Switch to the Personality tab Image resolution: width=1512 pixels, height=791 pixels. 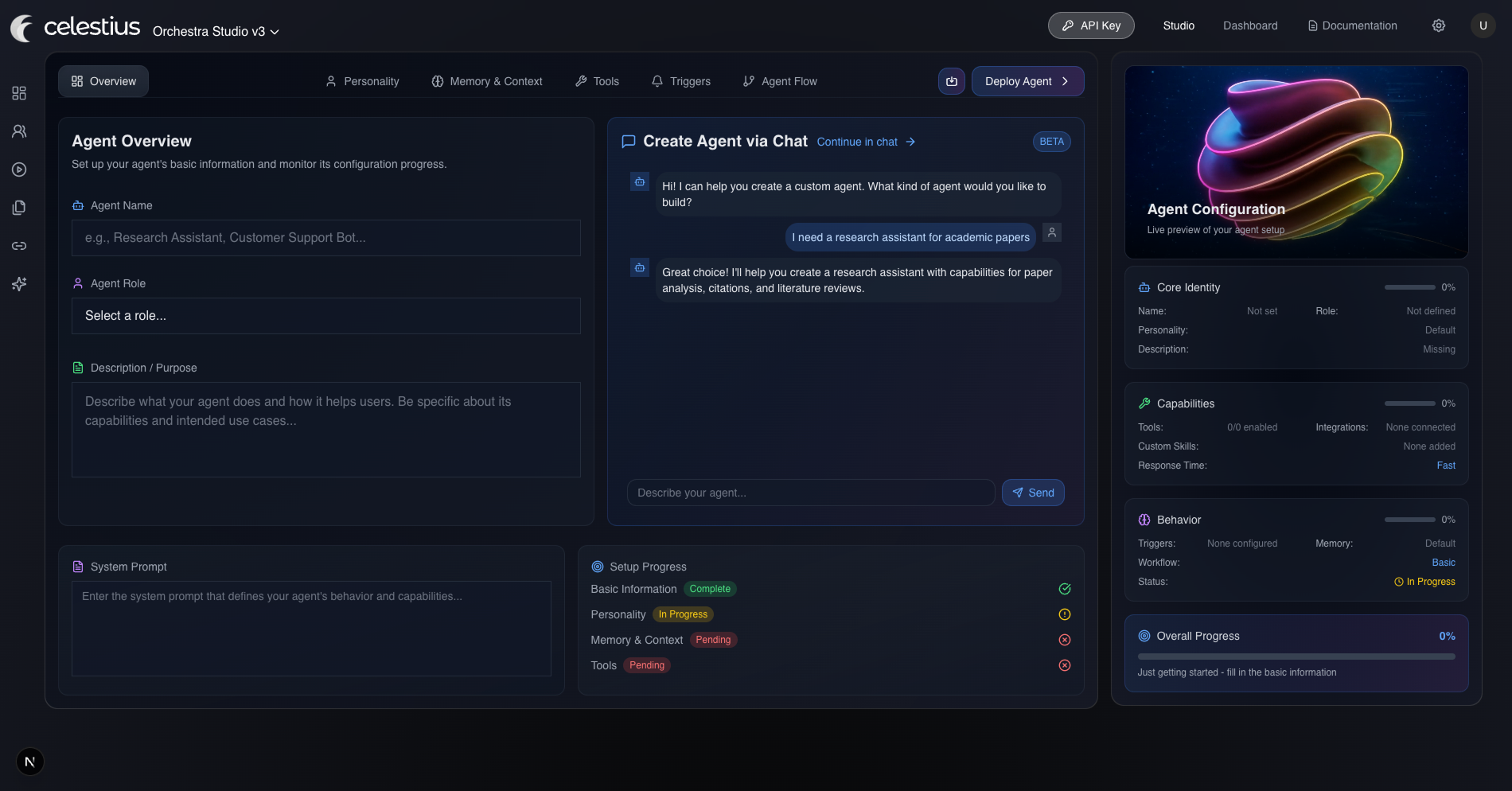tap(362, 81)
